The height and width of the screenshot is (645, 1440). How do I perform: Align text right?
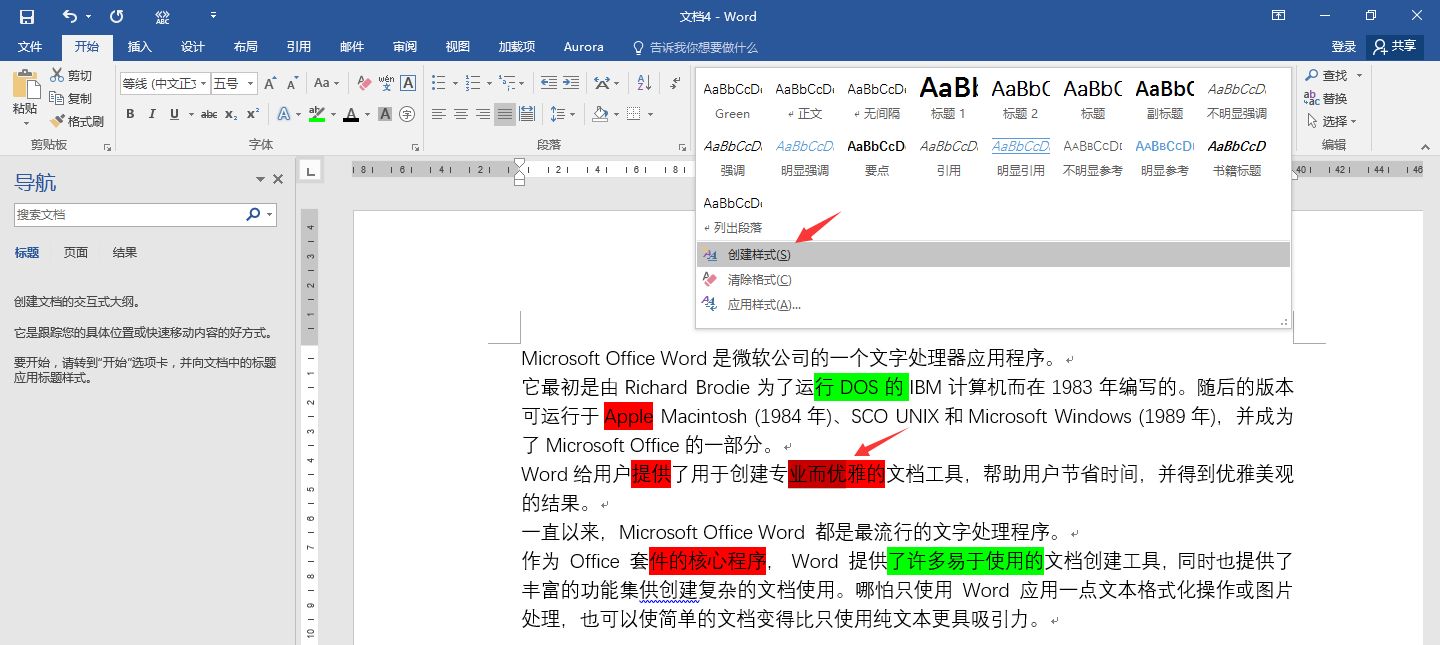[483, 114]
